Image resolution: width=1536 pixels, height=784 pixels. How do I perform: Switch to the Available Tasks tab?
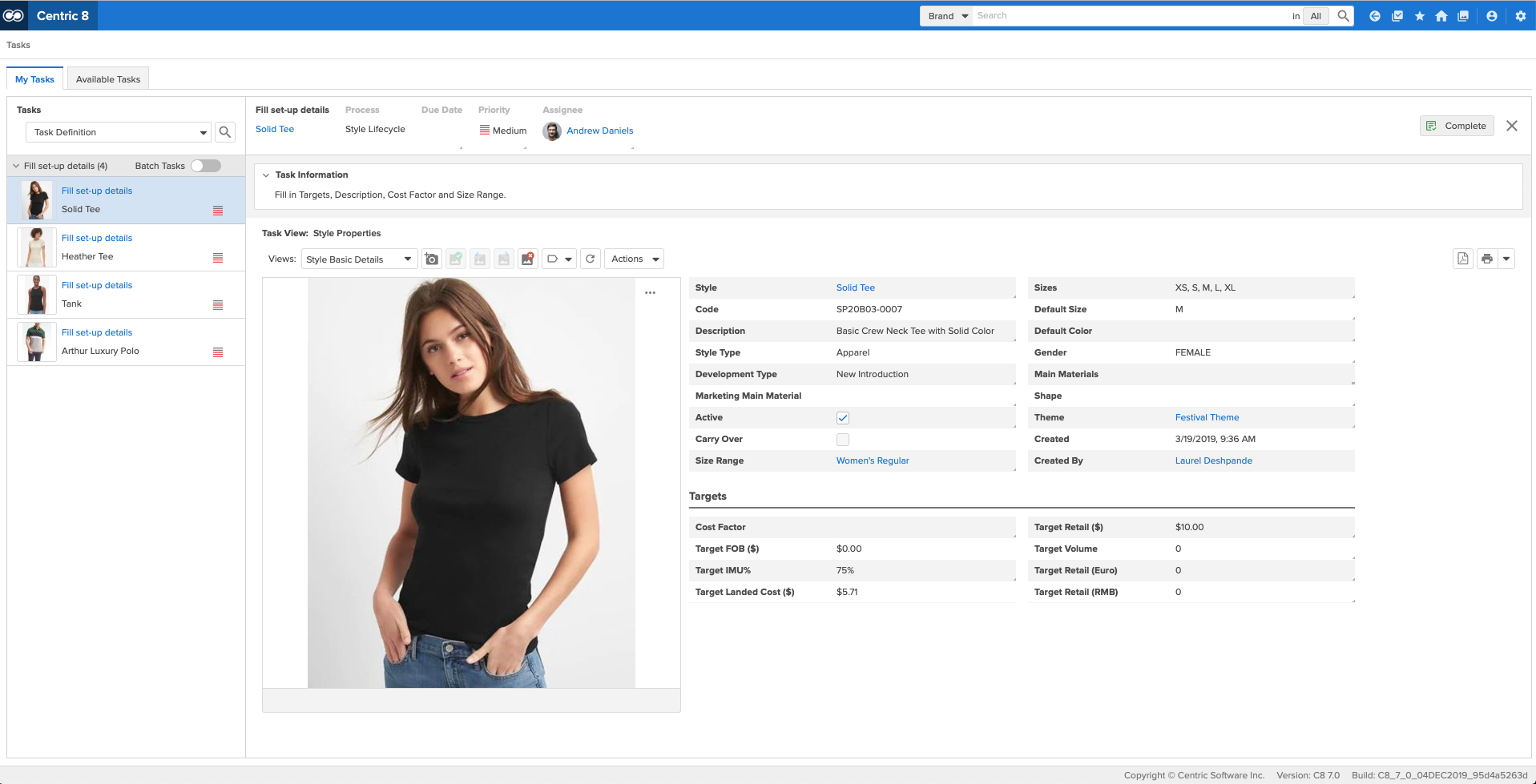click(108, 79)
